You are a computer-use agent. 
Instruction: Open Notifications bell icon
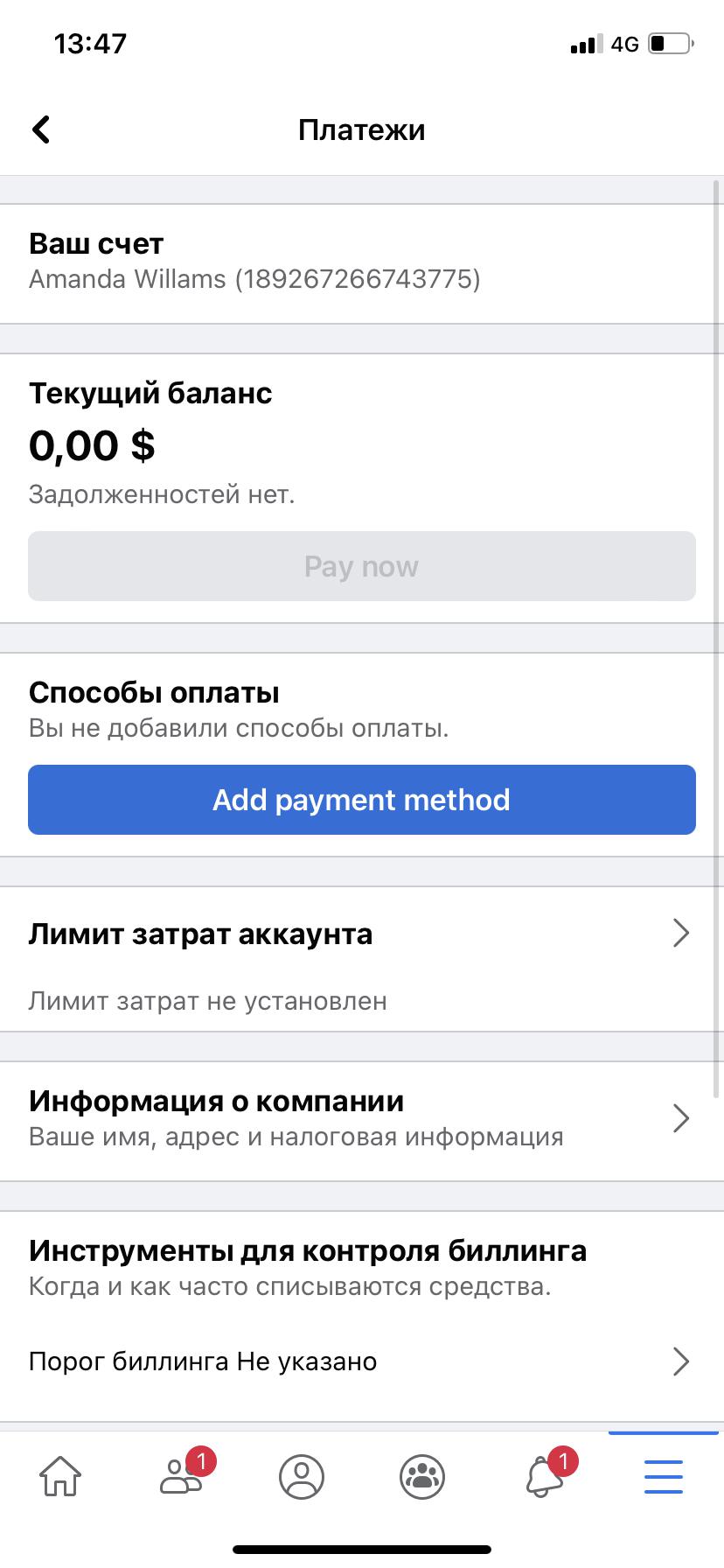pos(544,1477)
